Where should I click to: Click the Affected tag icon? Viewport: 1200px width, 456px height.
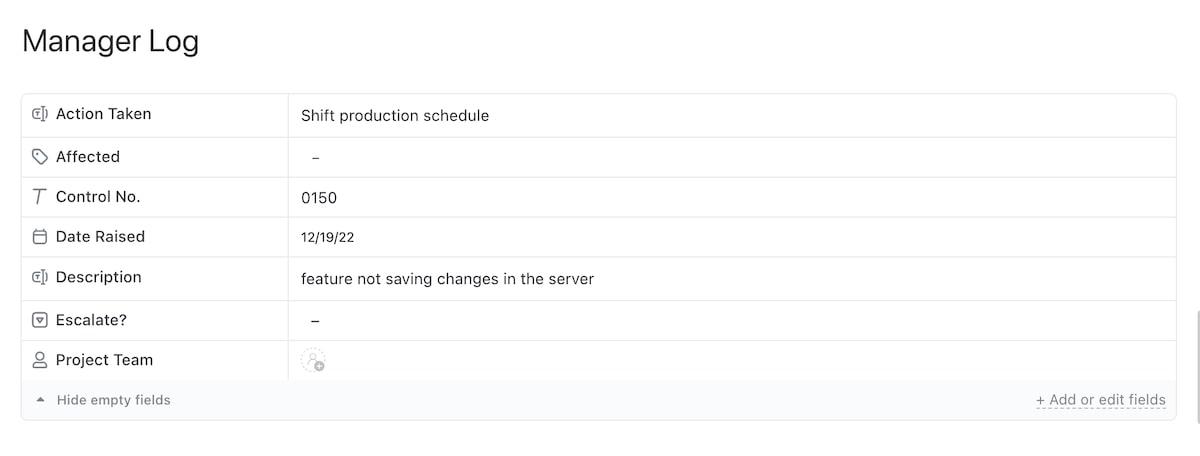40,157
